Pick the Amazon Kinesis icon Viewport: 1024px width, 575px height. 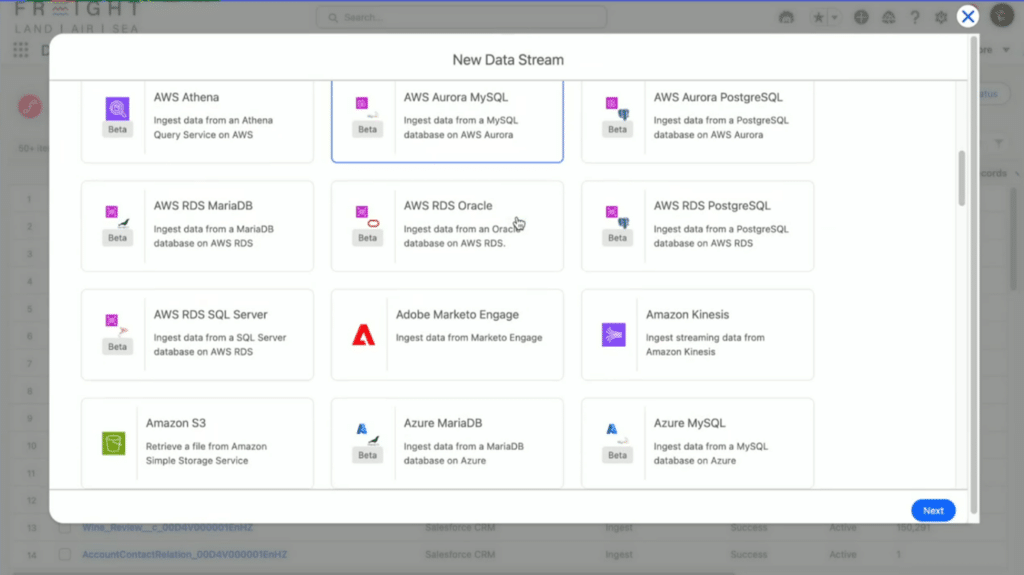(x=613, y=335)
